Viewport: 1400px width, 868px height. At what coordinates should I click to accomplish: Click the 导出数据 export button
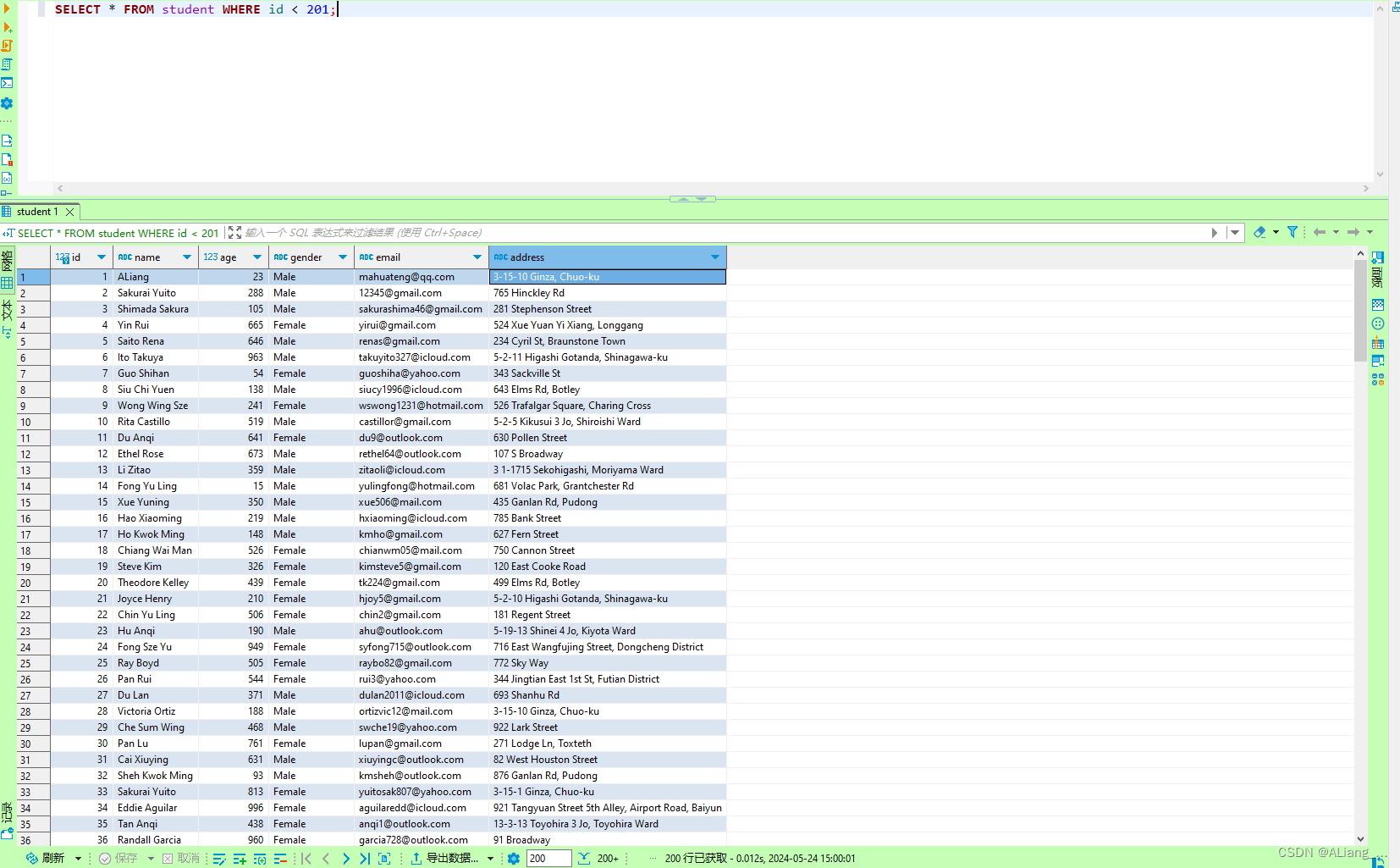445,859
